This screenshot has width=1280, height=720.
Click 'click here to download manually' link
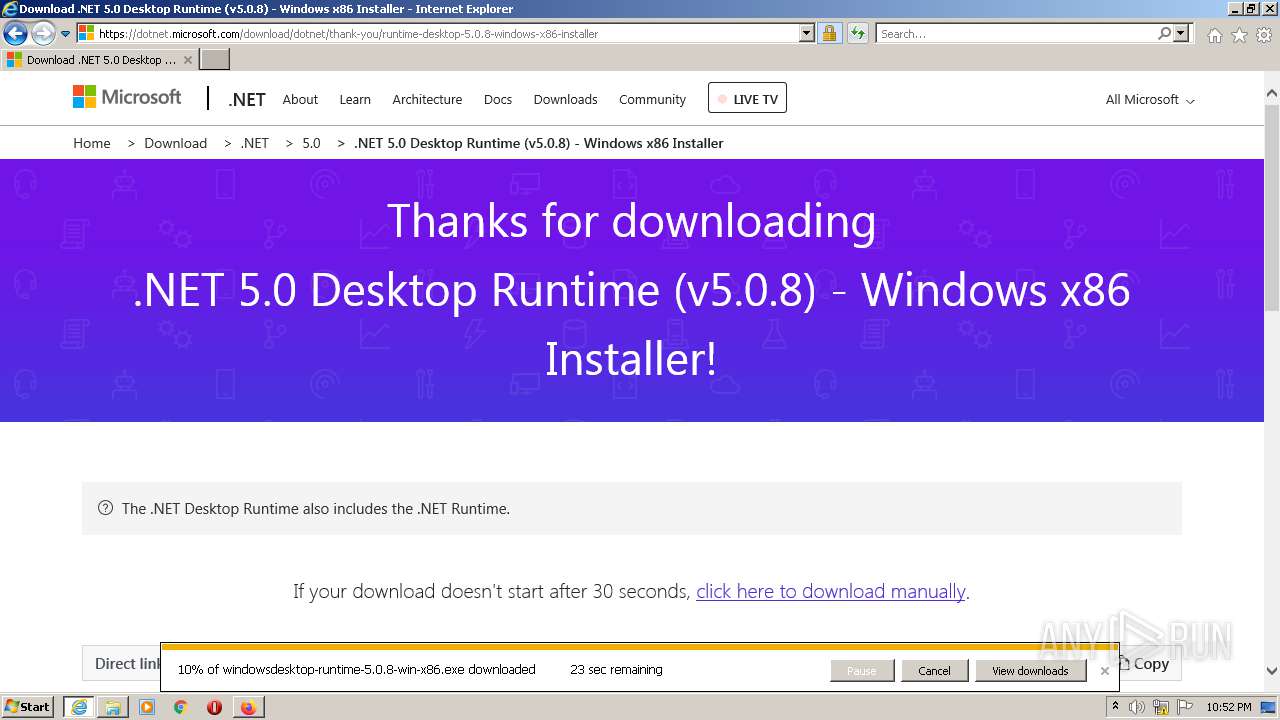coord(830,591)
